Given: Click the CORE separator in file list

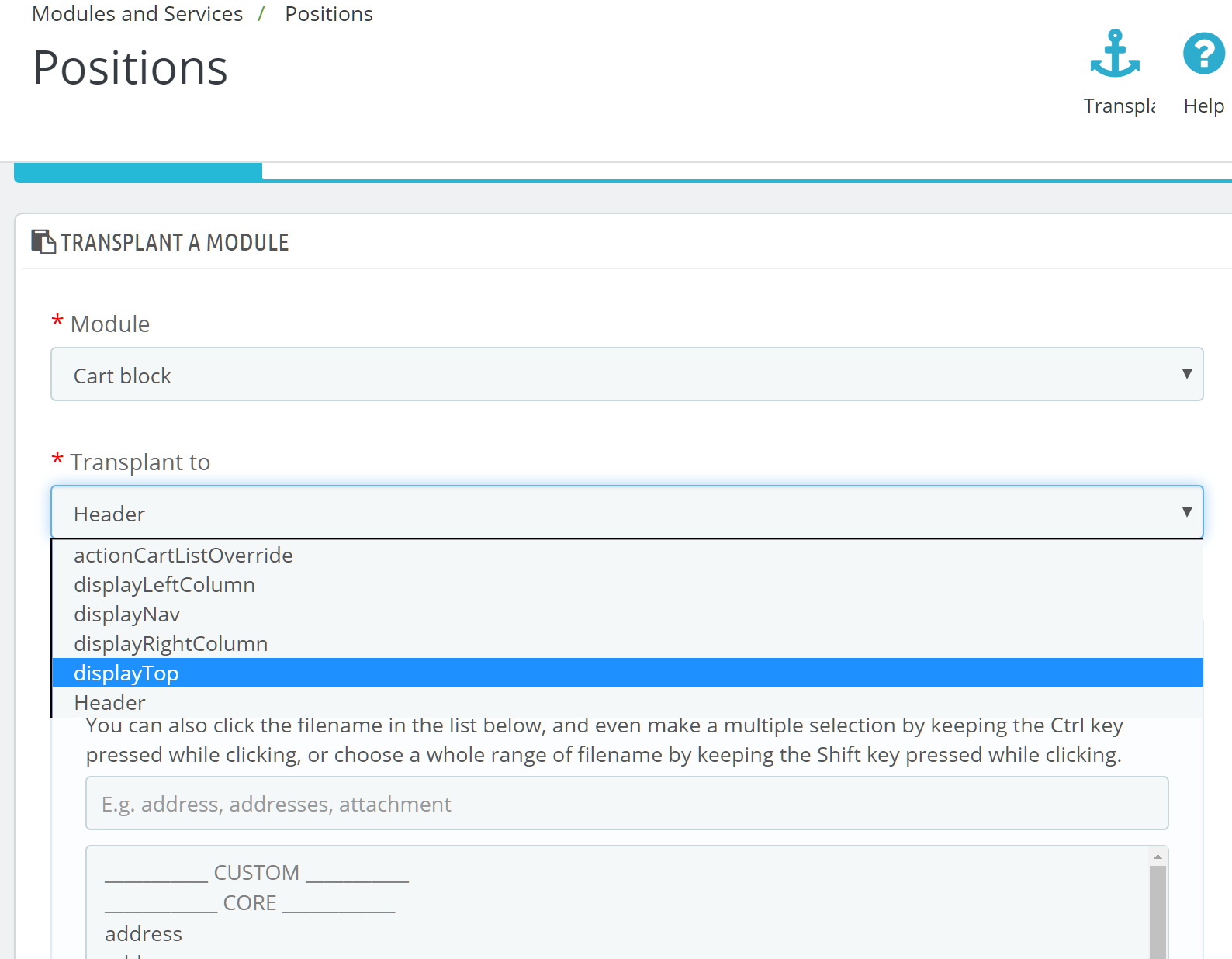Looking at the screenshot, I should click(250, 903).
